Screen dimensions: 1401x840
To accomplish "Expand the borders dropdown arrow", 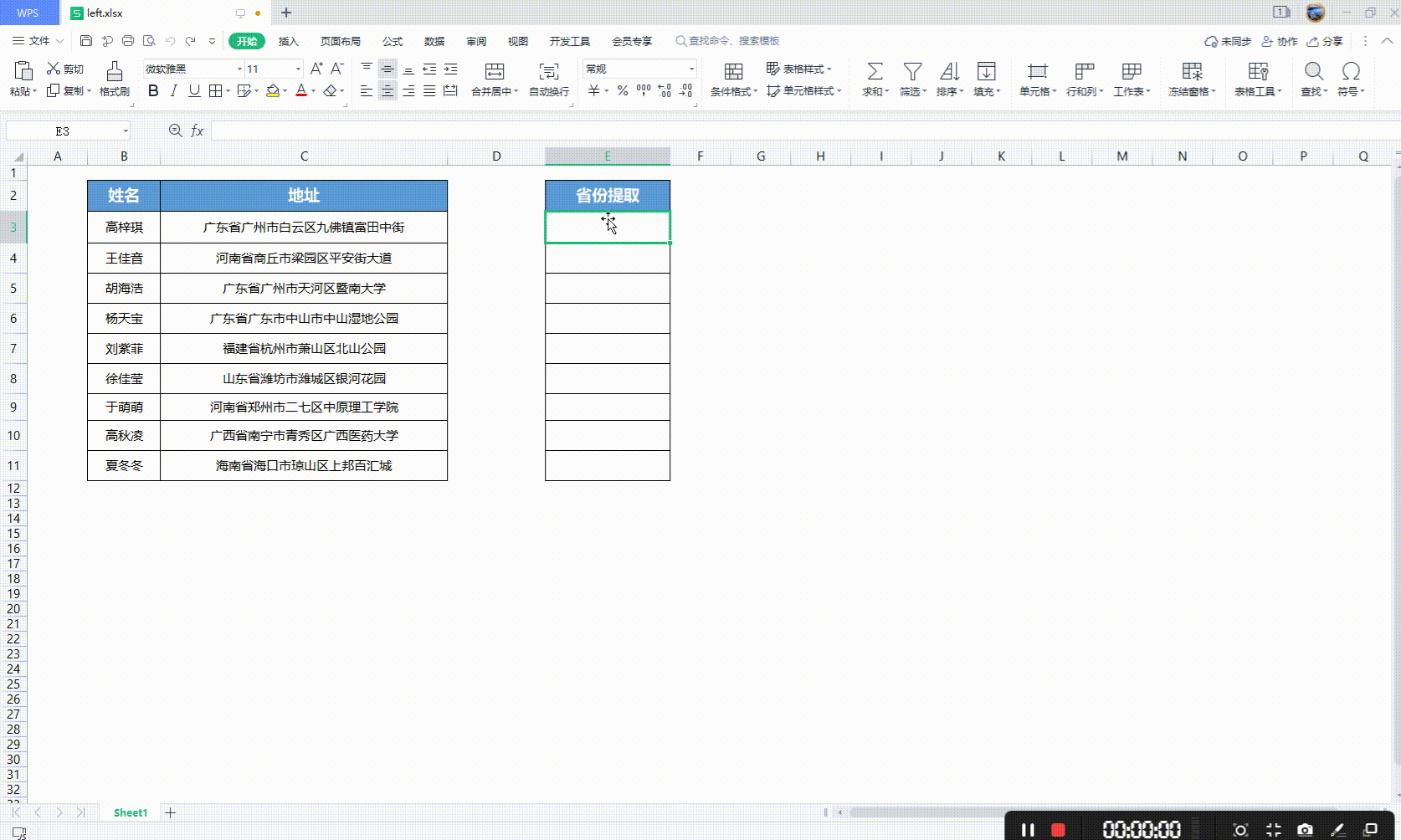I will [228, 91].
